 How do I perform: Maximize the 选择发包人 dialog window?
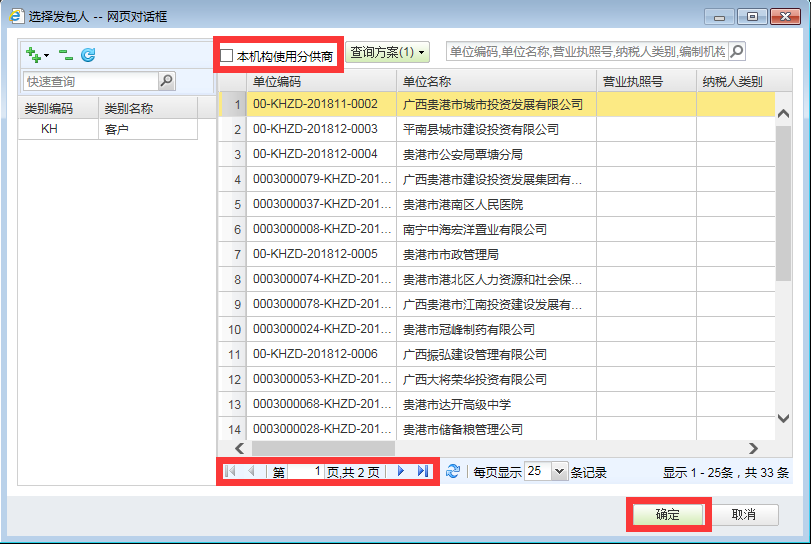click(752, 17)
